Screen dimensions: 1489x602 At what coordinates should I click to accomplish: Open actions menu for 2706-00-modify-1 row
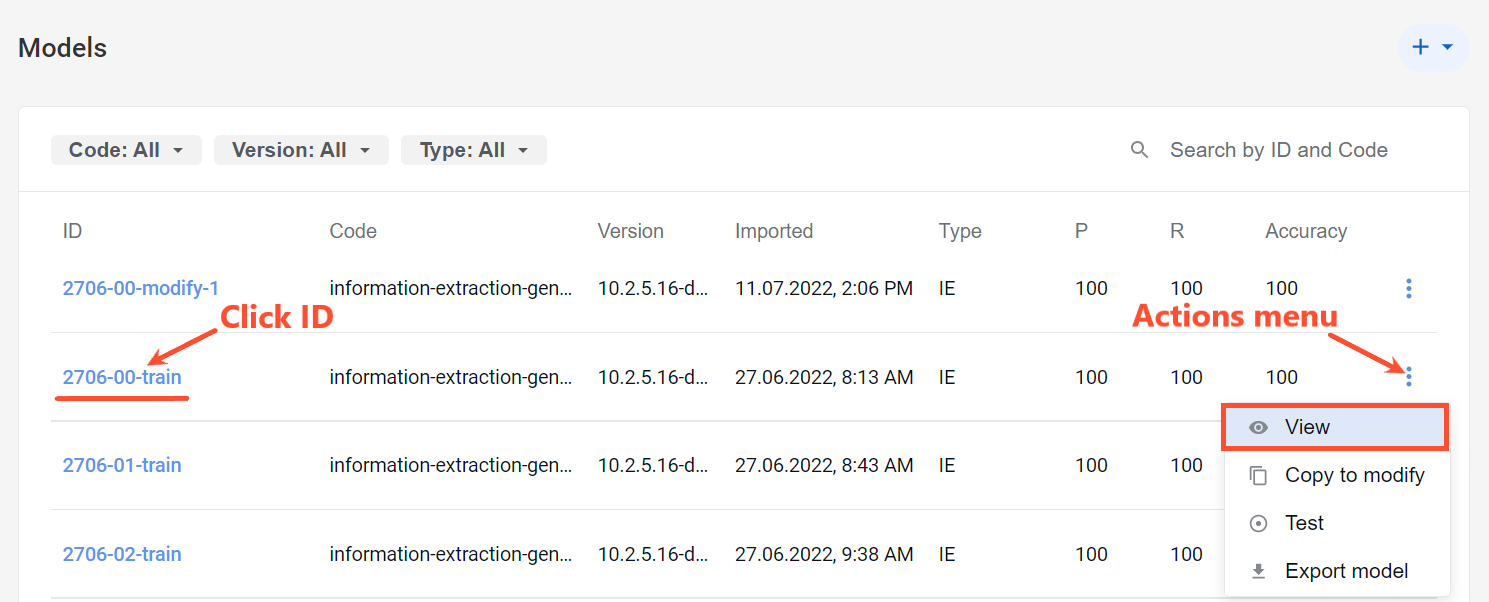[1408, 289]
